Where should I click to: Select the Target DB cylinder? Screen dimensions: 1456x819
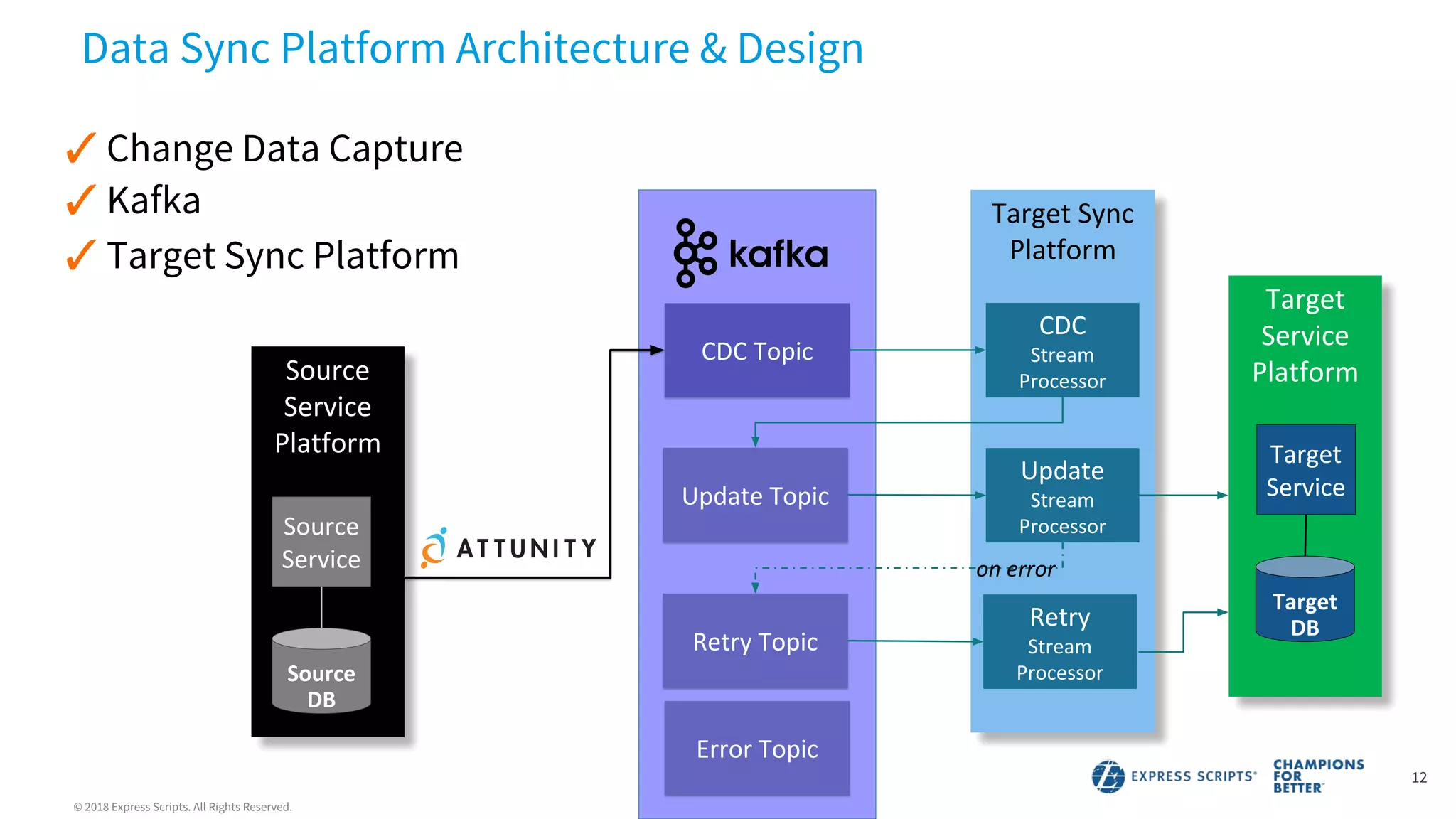point(1305,600)
